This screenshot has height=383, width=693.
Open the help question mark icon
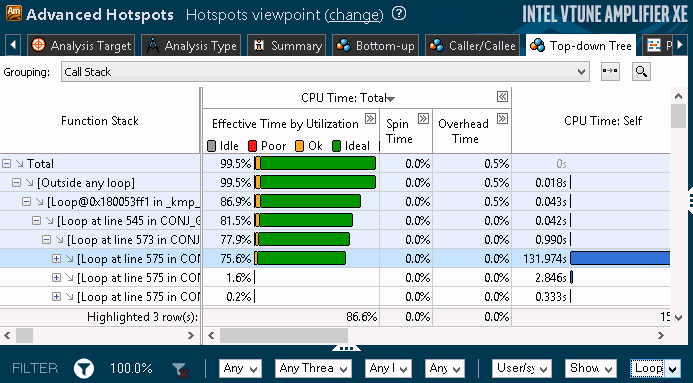tap(399, 14)
